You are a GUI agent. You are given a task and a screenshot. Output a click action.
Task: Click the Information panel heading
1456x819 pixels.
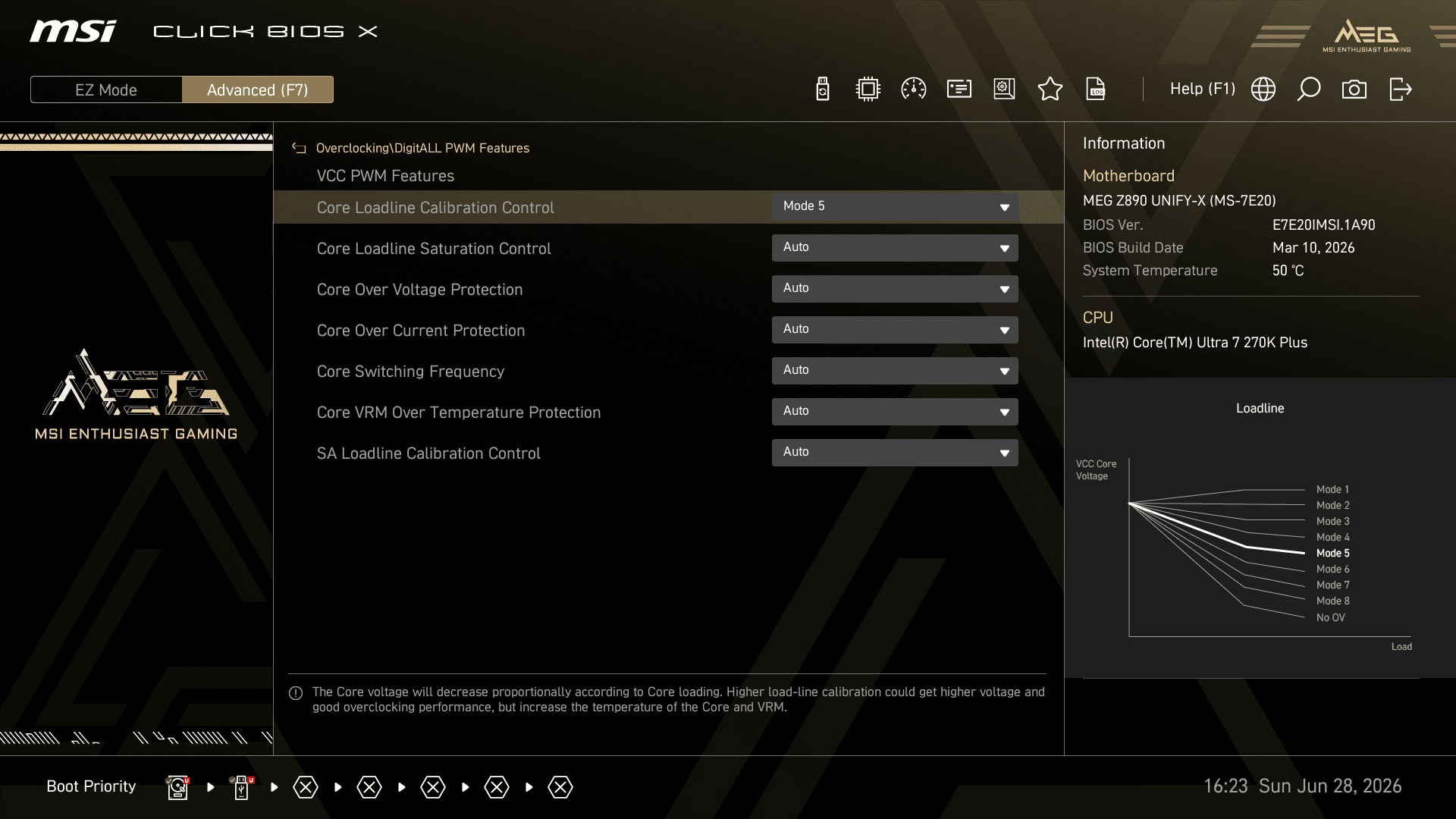click(1124, 144)
